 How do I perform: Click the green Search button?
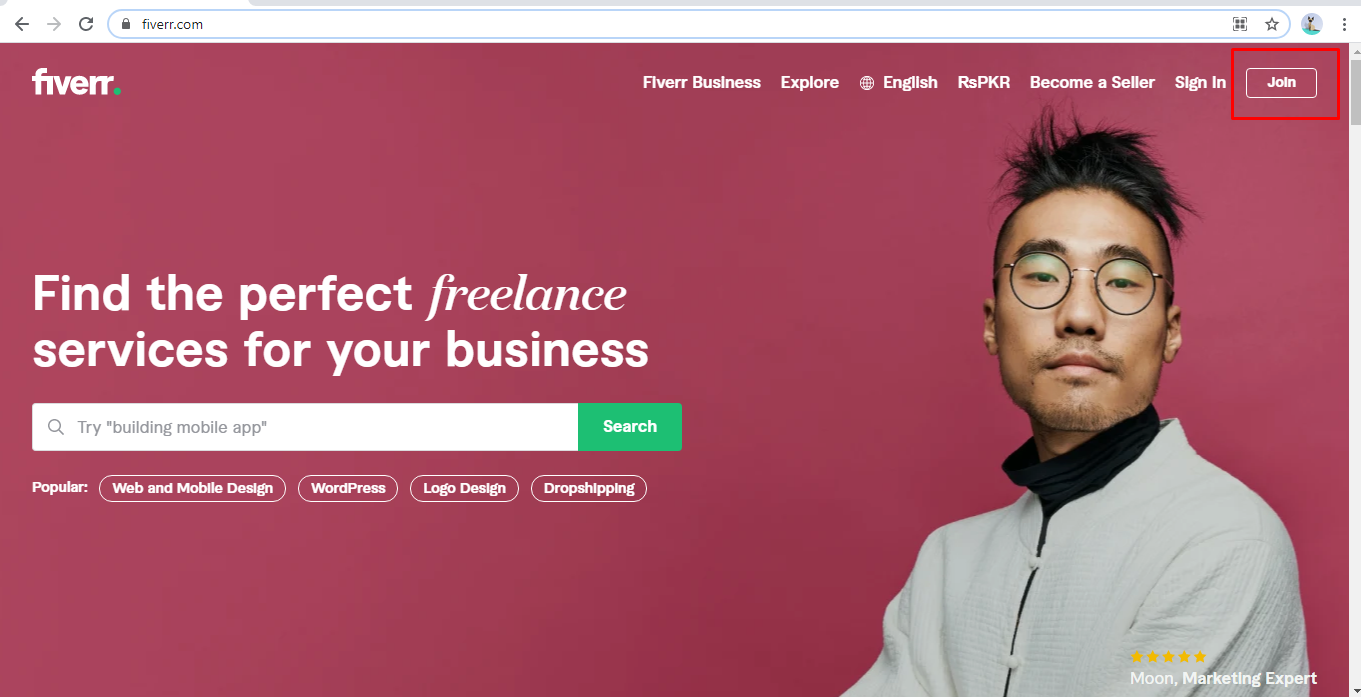pyautogui.click(x=630, y=427)
